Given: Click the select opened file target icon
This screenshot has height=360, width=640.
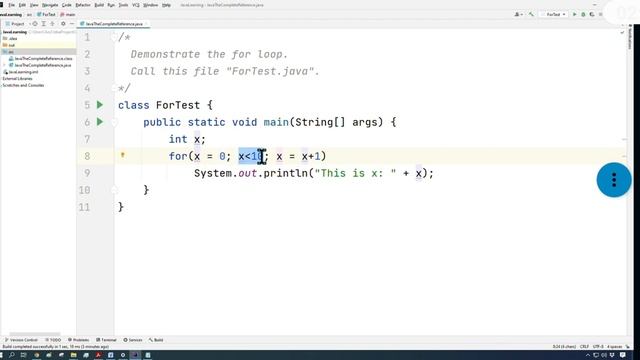Looking at the screenshot, I should point(35,24).
